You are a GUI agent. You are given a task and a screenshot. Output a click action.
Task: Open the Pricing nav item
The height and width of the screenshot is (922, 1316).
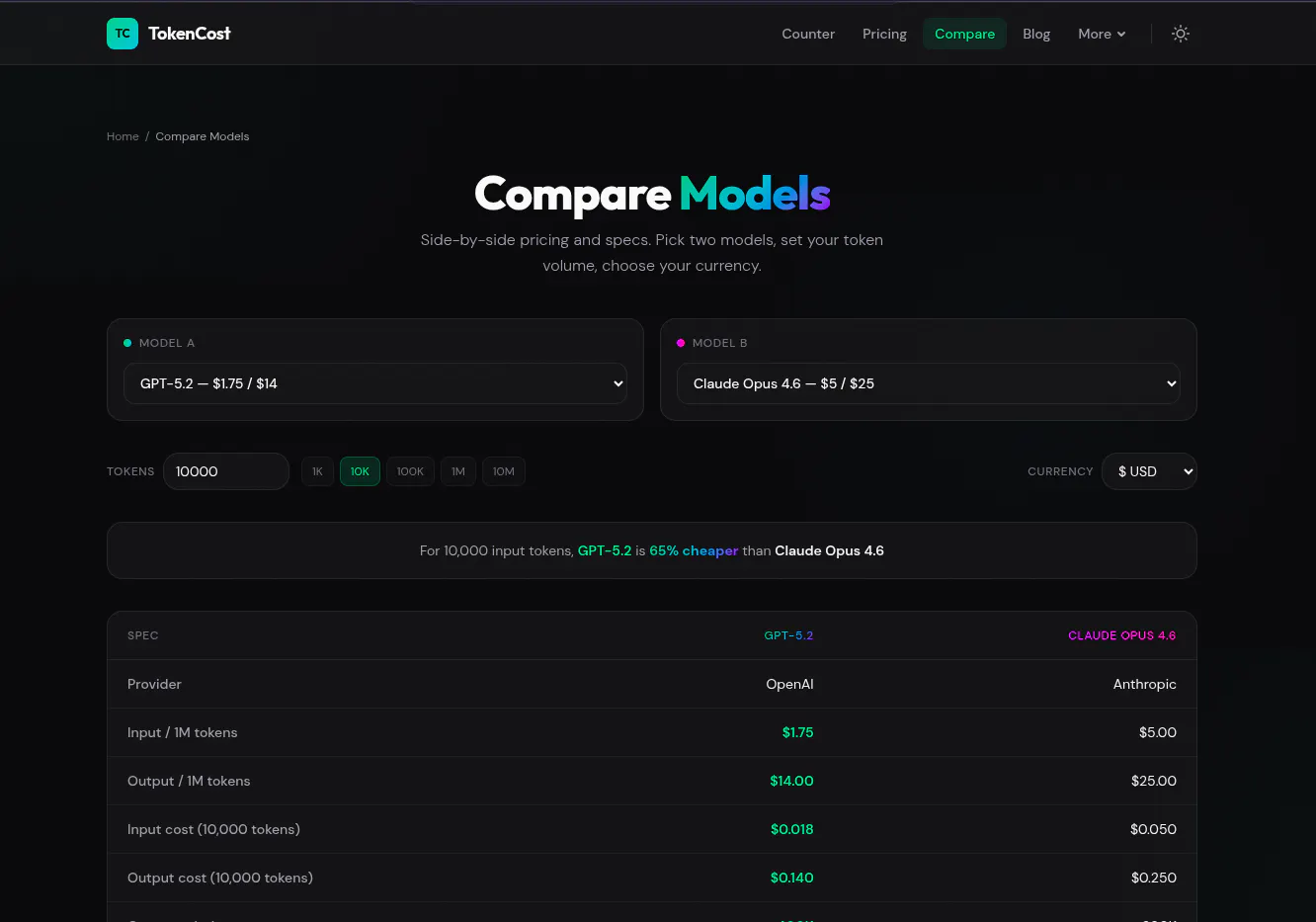[x=884, y=34]
